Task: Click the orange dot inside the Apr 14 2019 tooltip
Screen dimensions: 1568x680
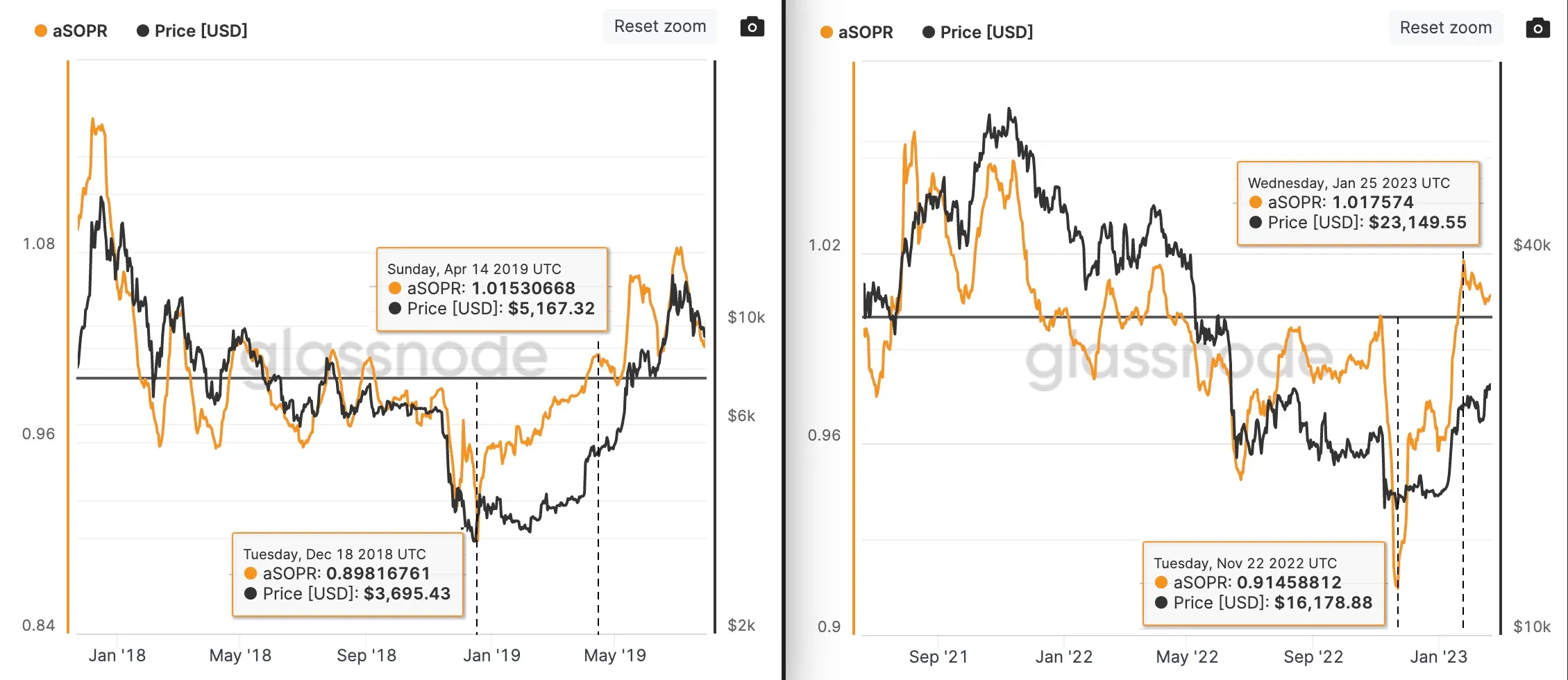Action: coord(394,288)
